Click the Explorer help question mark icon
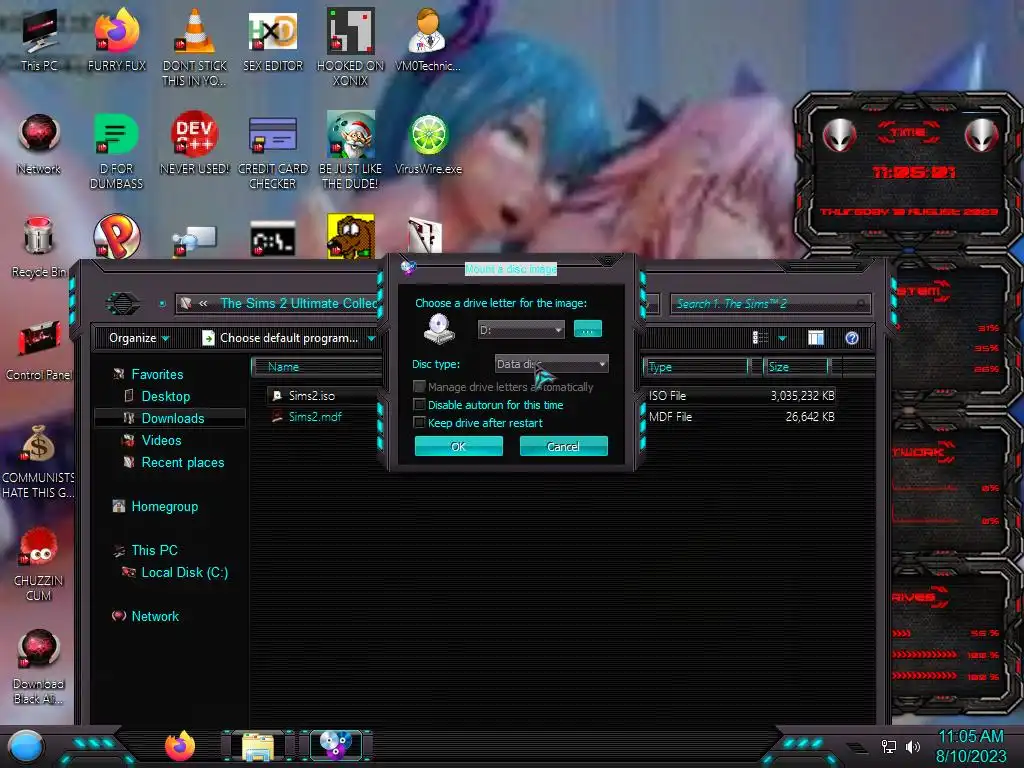This screenshot has width=1024, height=768. coord(852,338)
